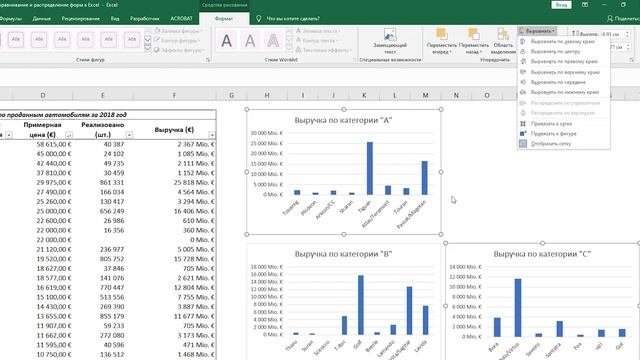This screenshot has height=360, width=640.
Task: Choose Align Bottom (Выровнять по нижнему краю)
Action: tap(563, 92)
